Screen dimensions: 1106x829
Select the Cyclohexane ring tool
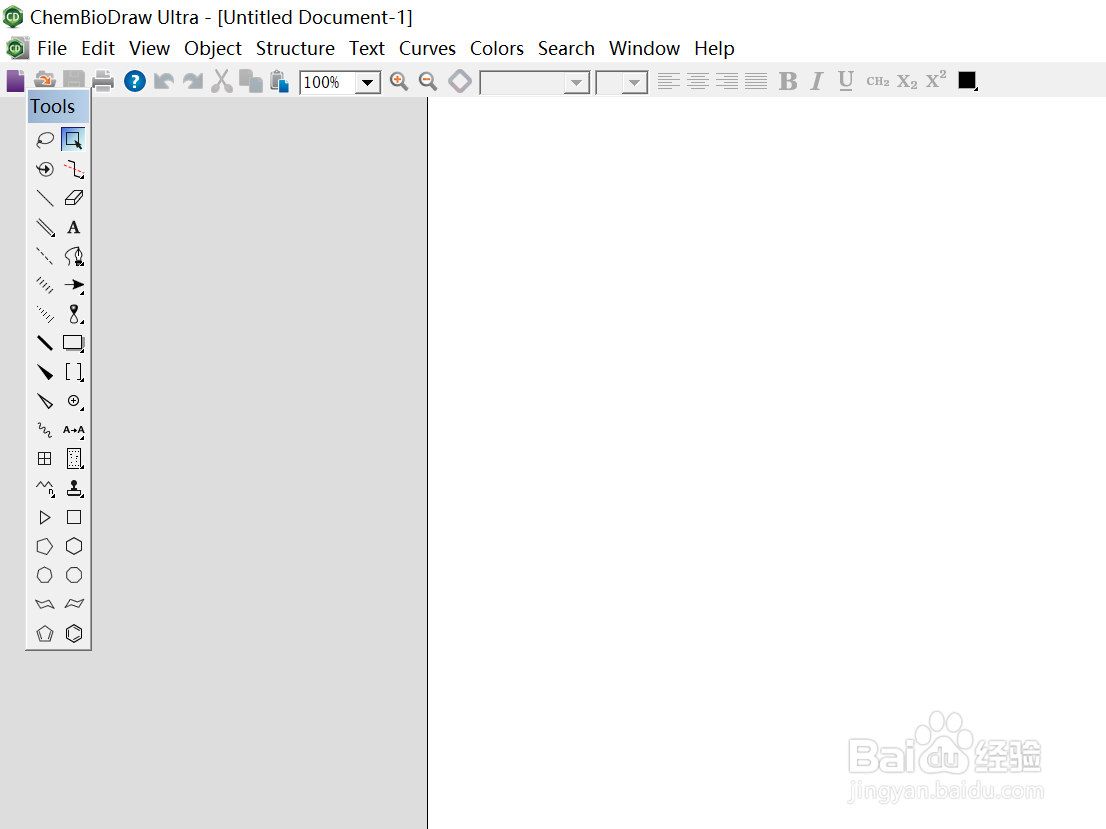73,546
